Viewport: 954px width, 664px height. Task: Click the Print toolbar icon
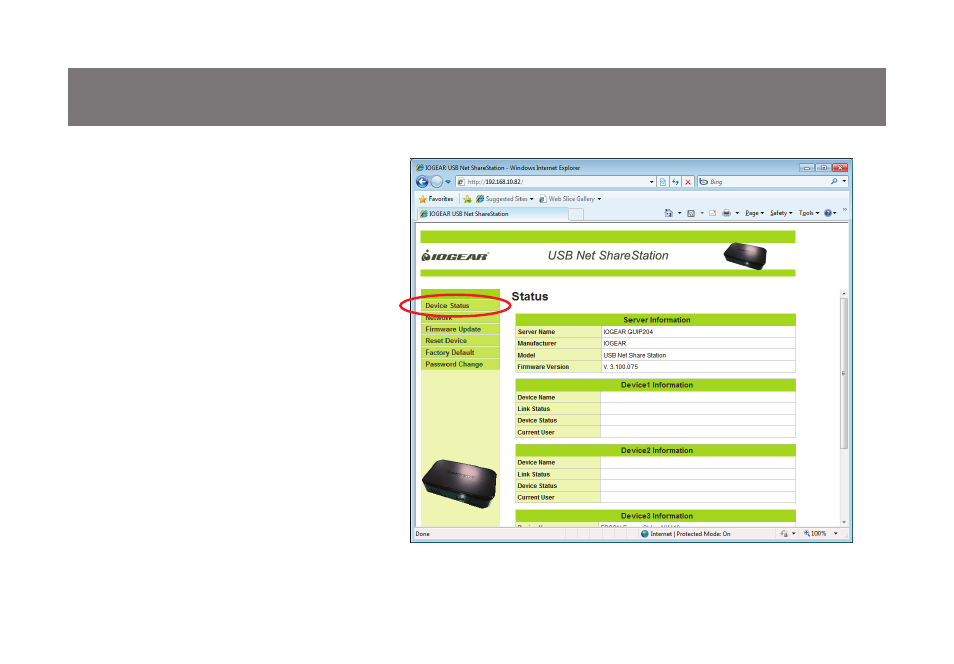[726, 213]
